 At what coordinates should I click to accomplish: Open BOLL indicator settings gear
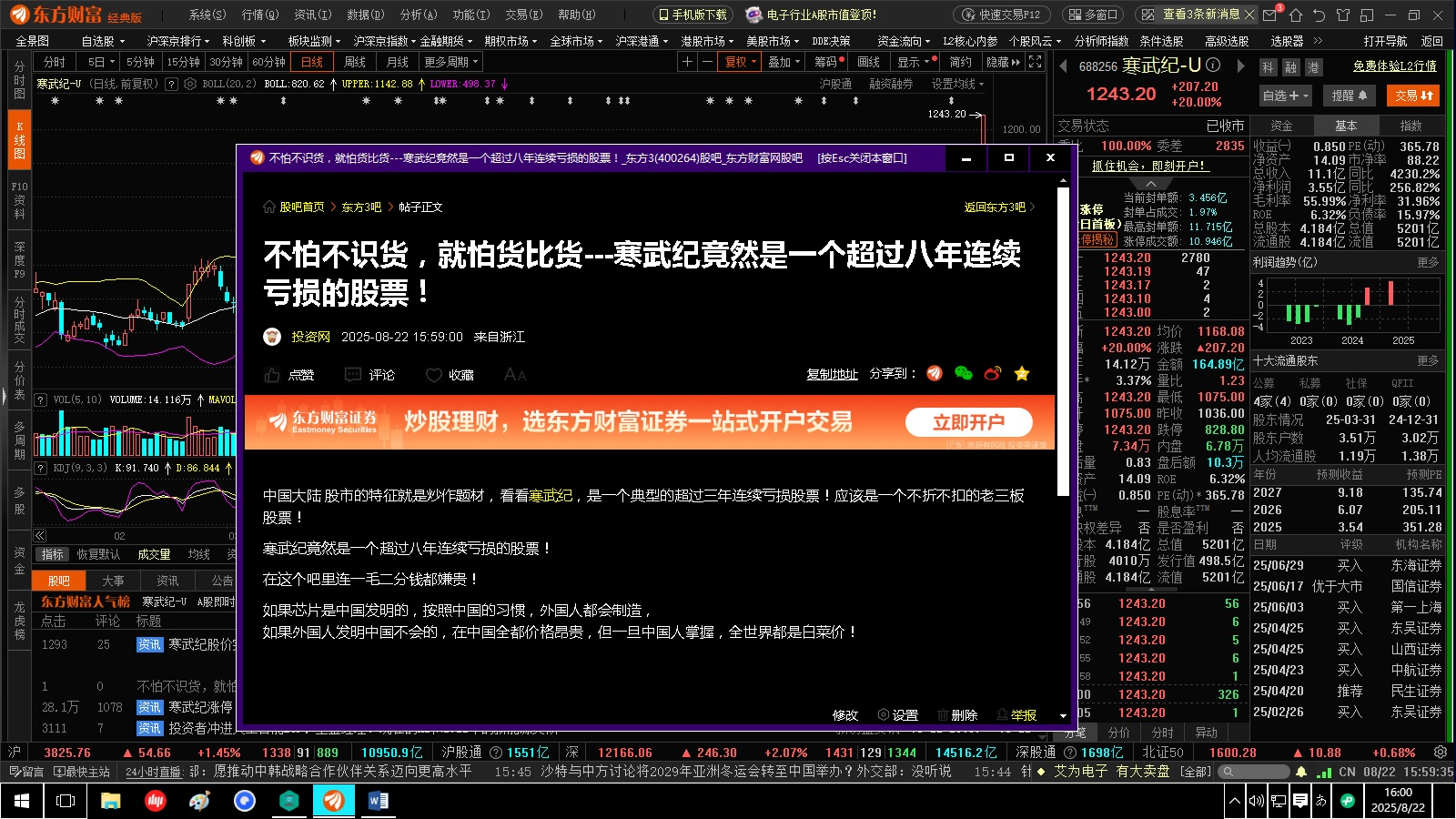(x=190, y=84)
